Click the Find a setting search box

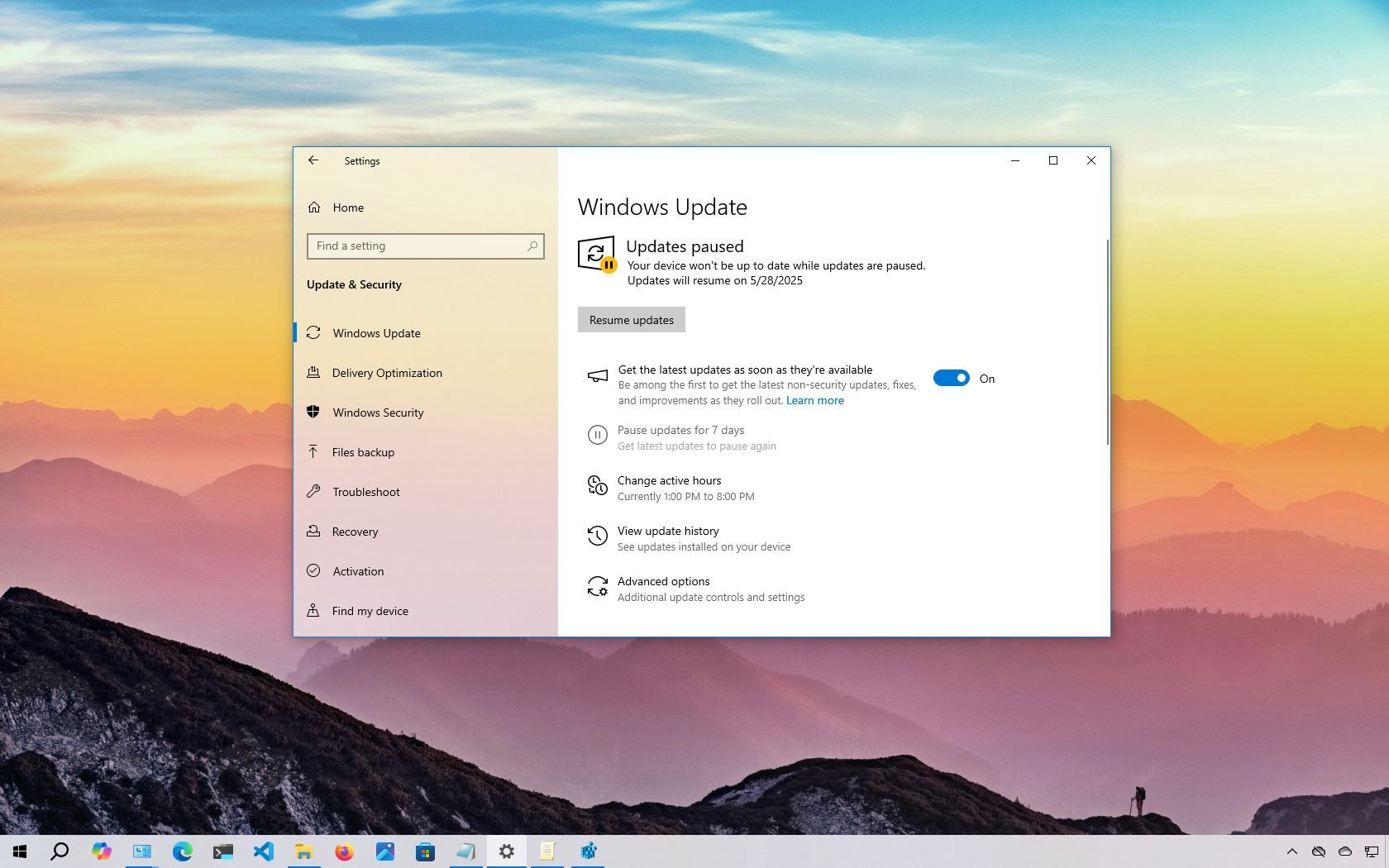425,246
